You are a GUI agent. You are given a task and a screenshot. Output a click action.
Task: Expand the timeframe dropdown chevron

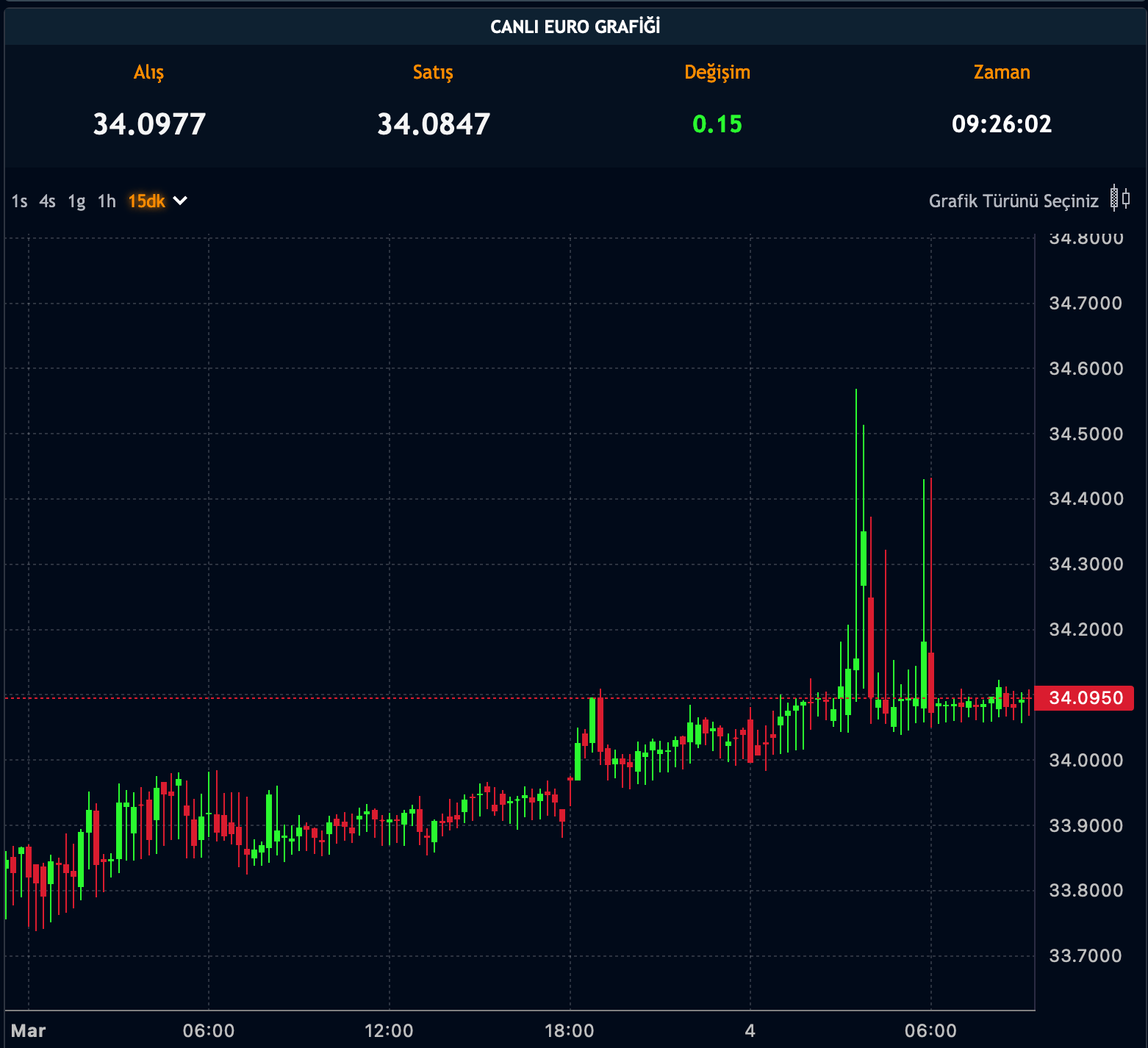(x=180, y=201)
